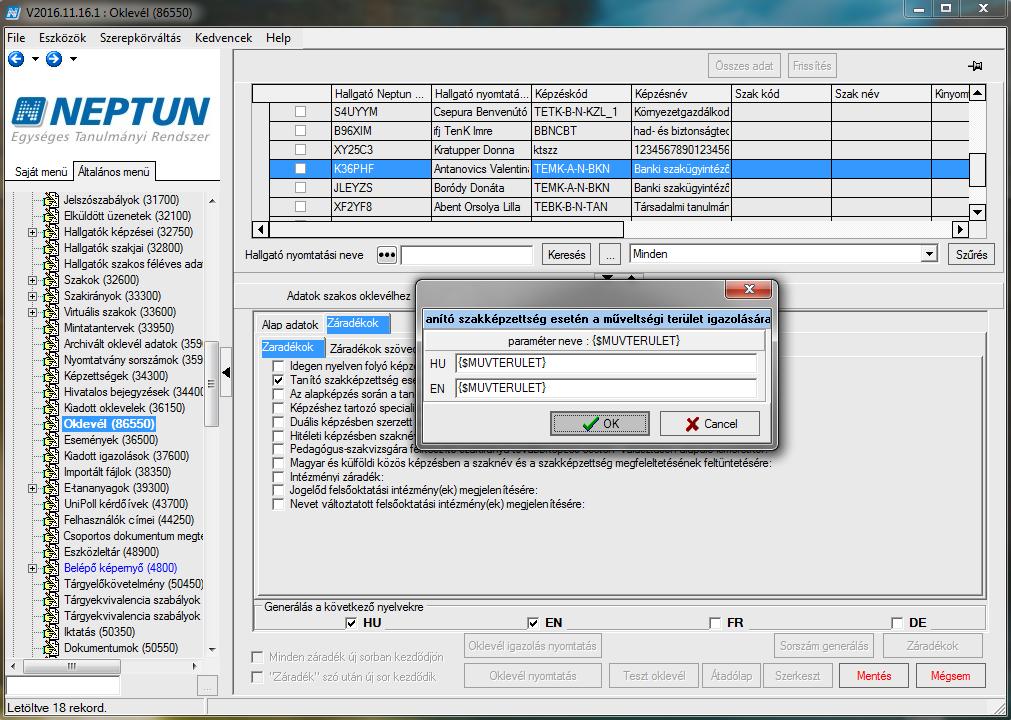Open the Kedvencek menu
The height and width of the screenshot is (720, 1011).
pos(224,38)
